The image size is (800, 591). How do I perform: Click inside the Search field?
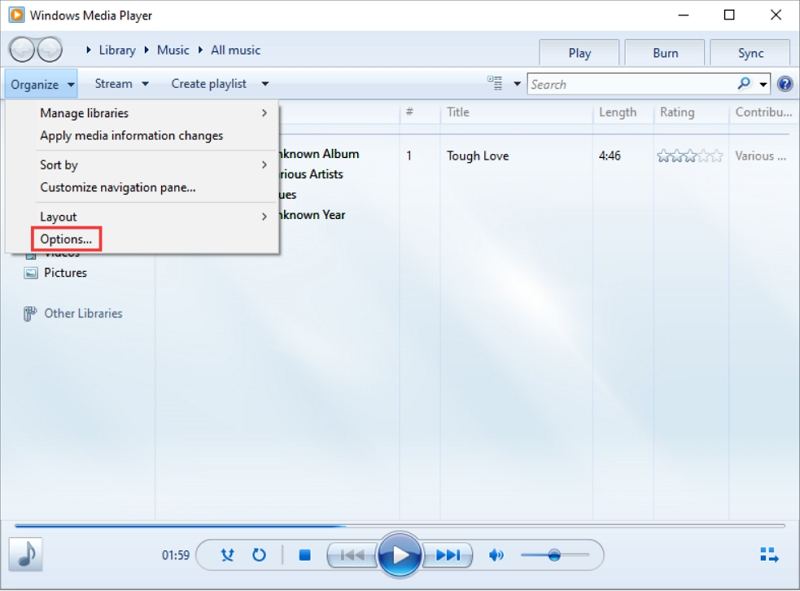640,84
